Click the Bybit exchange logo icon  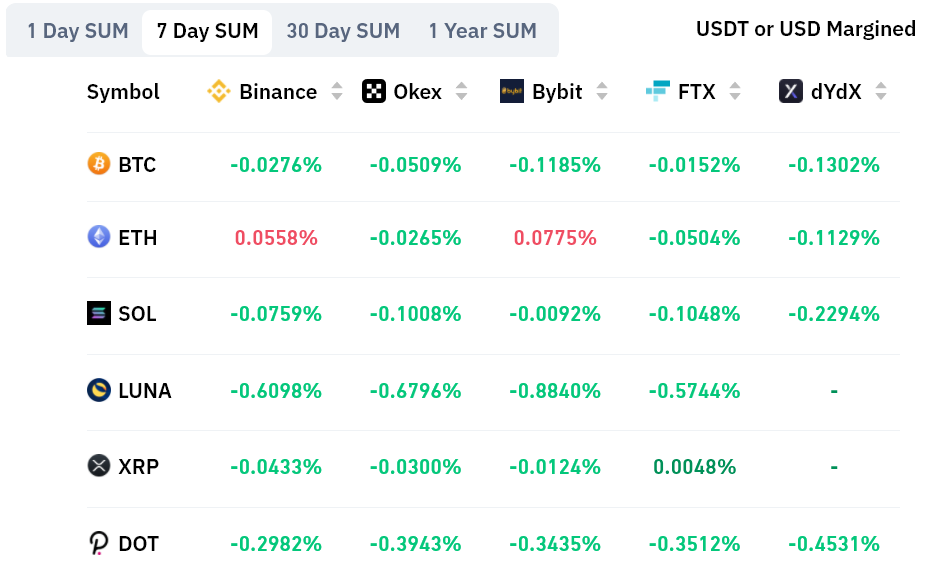(512, 92)
